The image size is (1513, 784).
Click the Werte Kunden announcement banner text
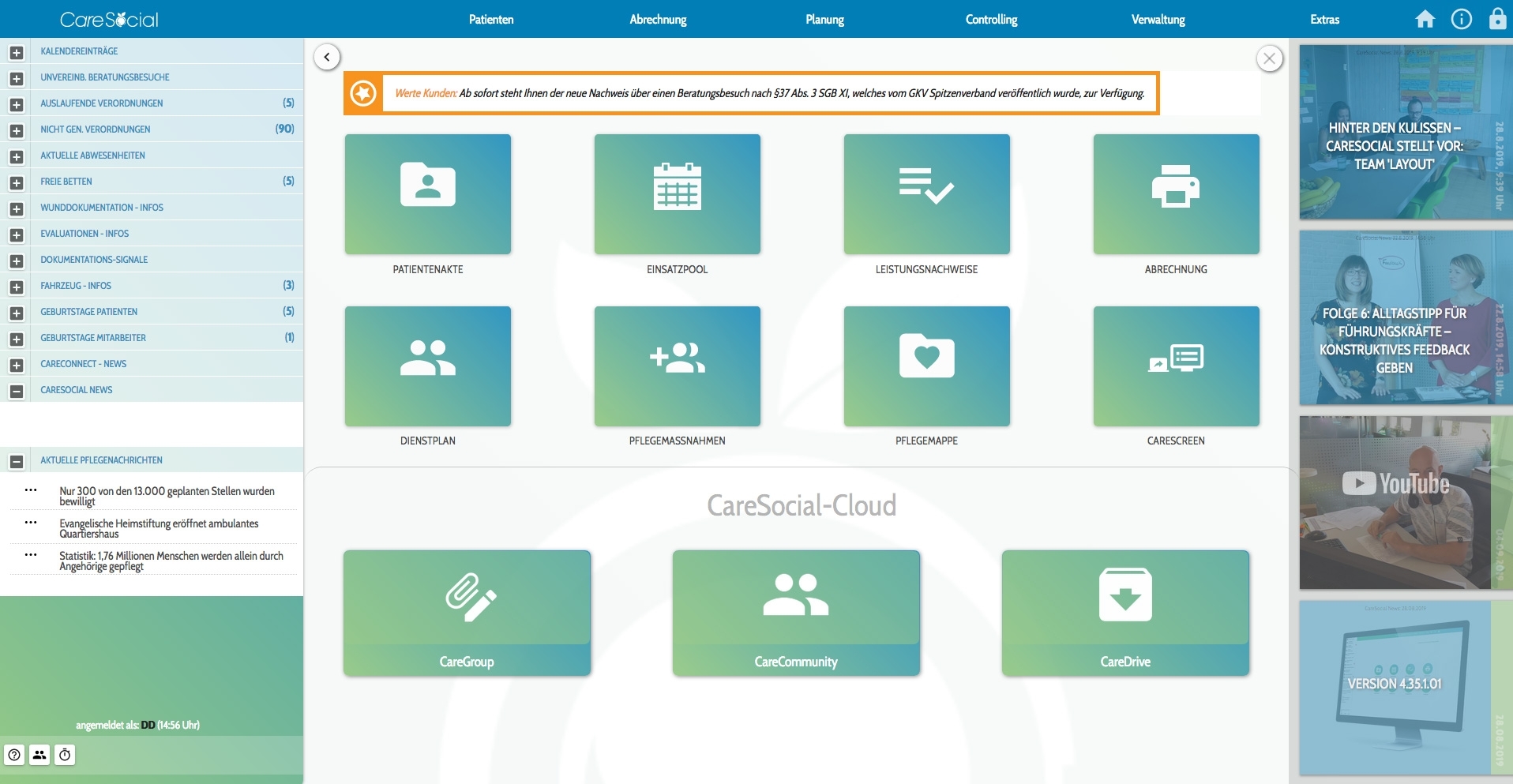click(x=769, y=93)
